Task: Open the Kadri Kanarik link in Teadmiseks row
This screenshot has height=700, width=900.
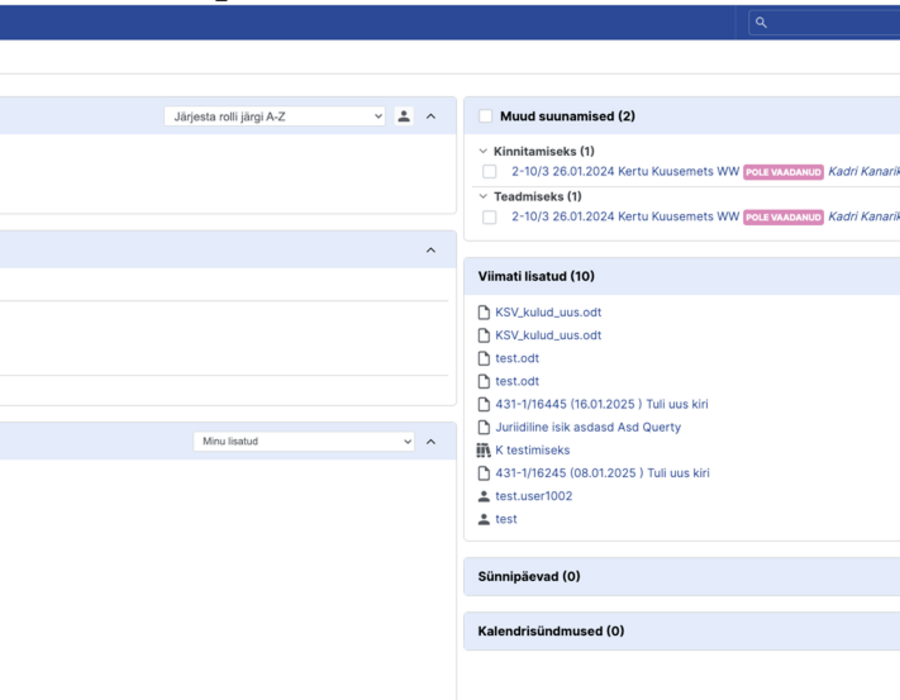Action: point(864,216)
